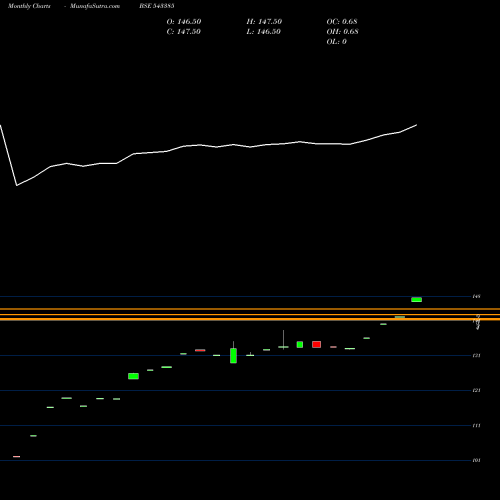Click the large red candlestick body
Image resolution: width=500 pixels, height=500 pixels.
tap(316, 344)
